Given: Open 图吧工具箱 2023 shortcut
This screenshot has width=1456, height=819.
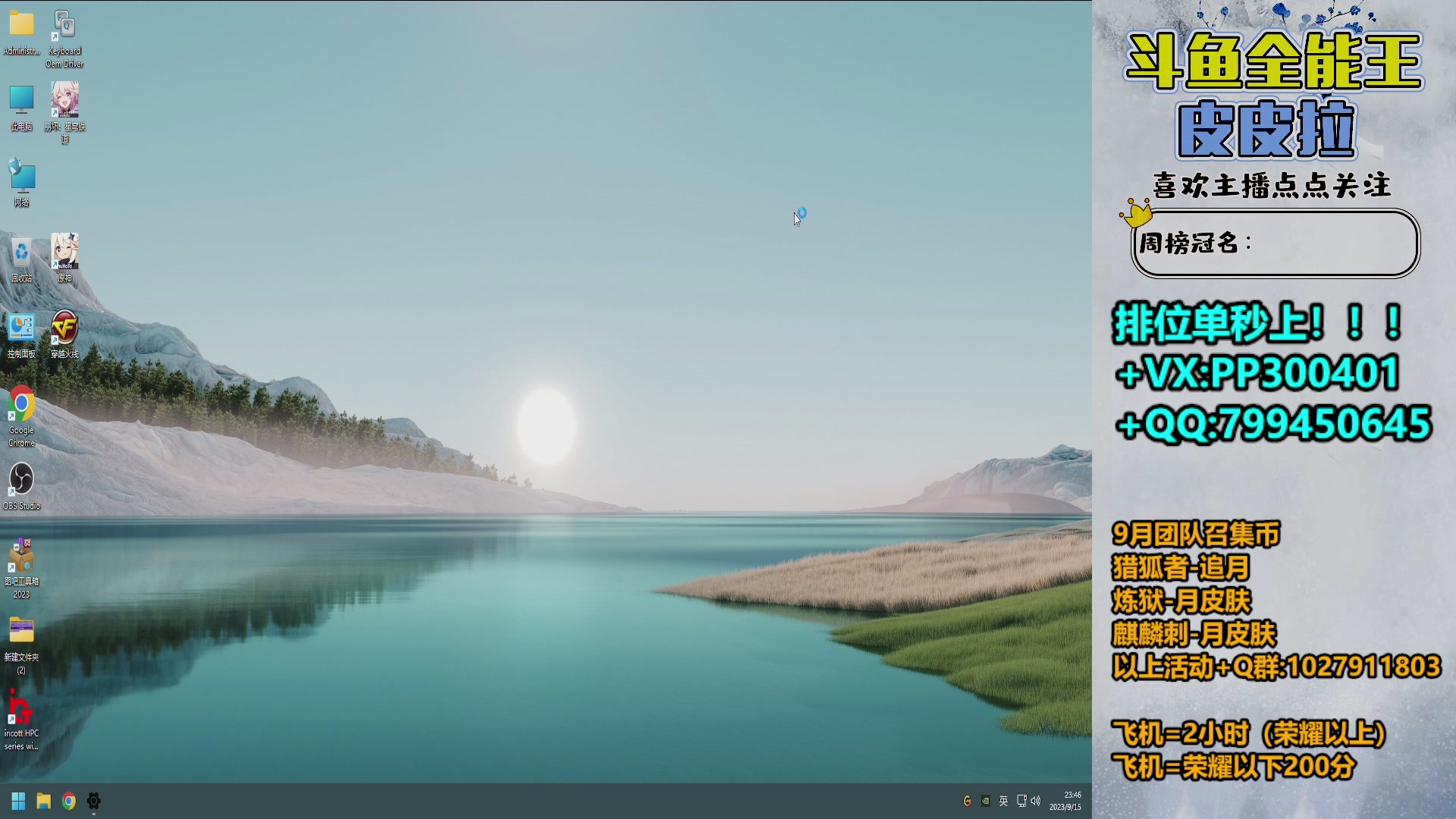Looking at the screenshot, I should point(21,555).
